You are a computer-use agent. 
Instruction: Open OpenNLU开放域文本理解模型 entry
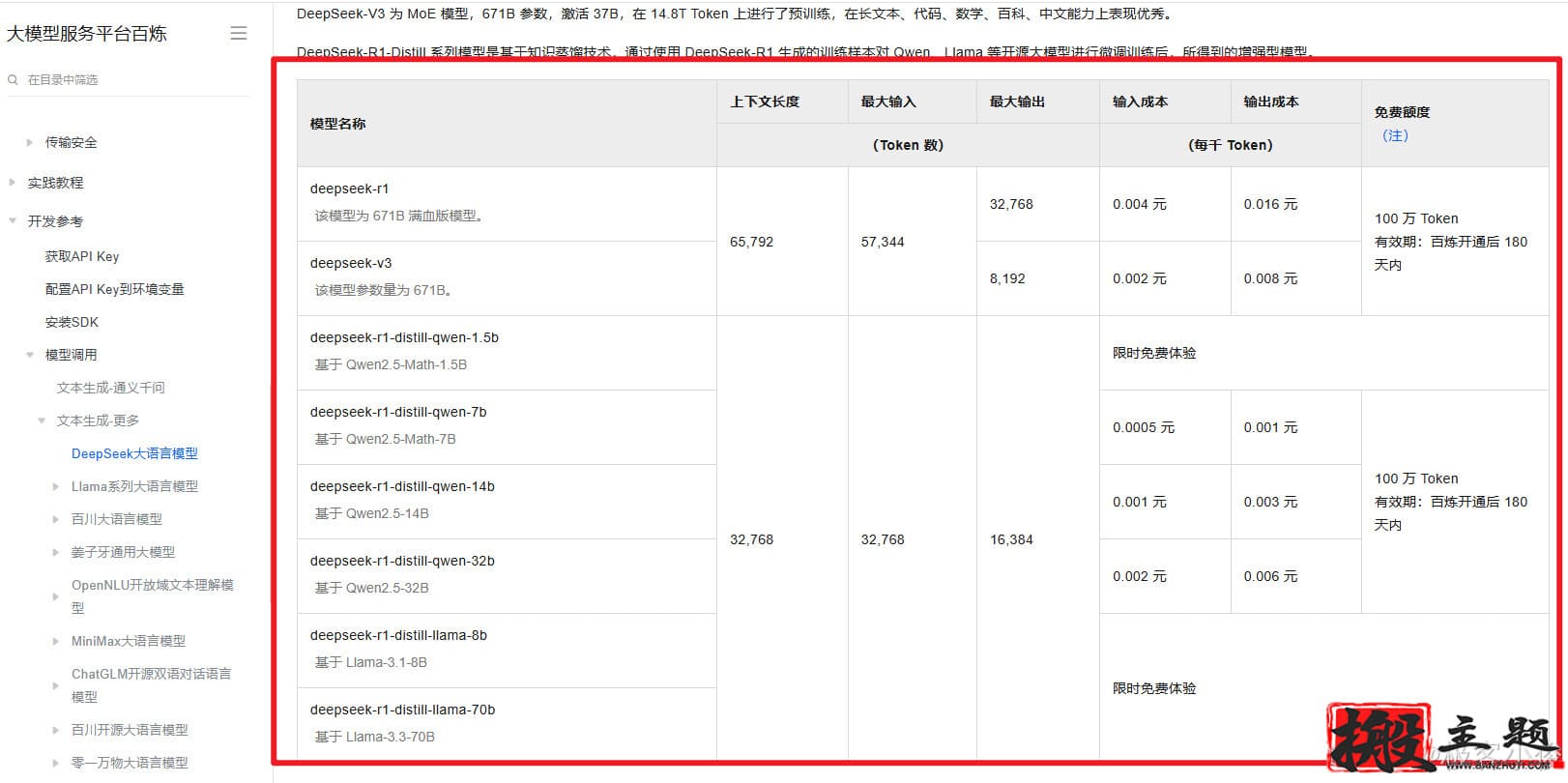(153, 596)
